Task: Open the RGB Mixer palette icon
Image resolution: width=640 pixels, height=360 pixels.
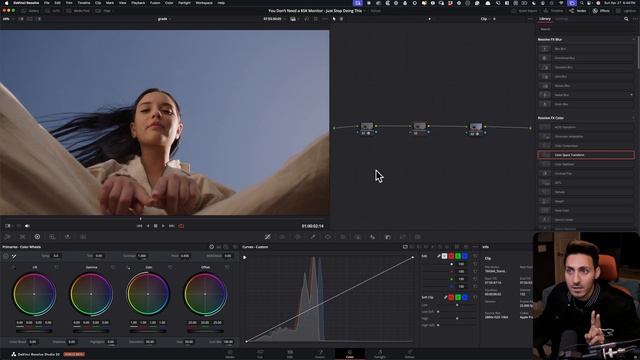Action: pyautogui.click(x=67, y=237)
